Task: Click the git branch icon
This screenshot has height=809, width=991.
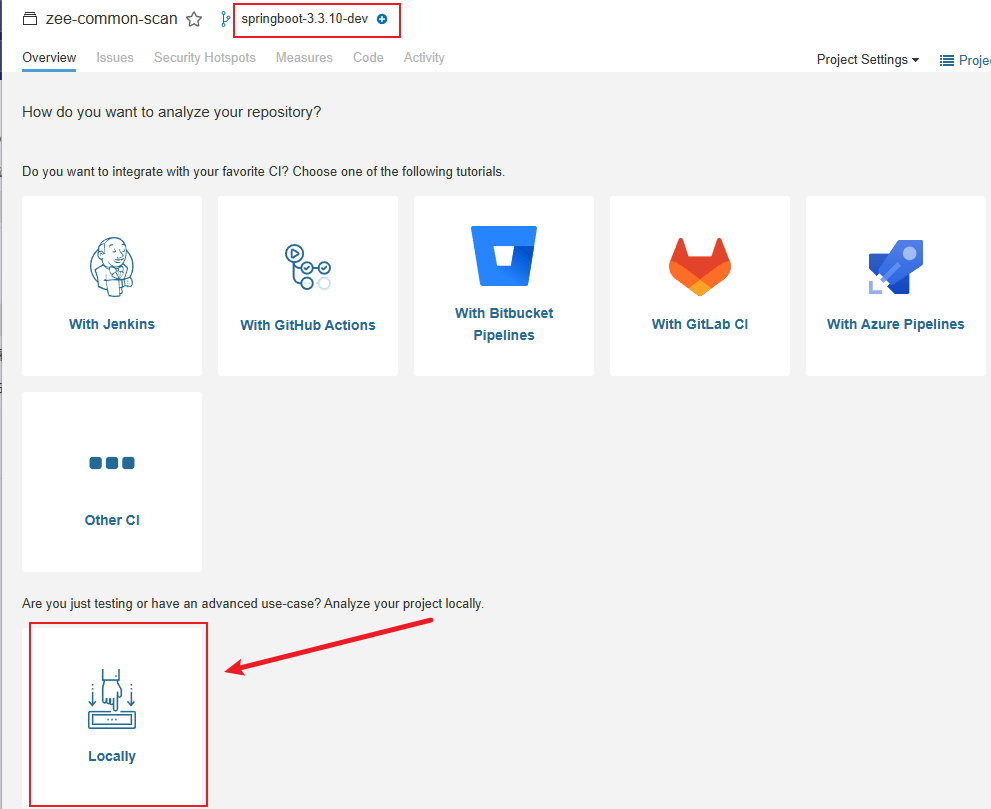Action: [x=225, y=19]
